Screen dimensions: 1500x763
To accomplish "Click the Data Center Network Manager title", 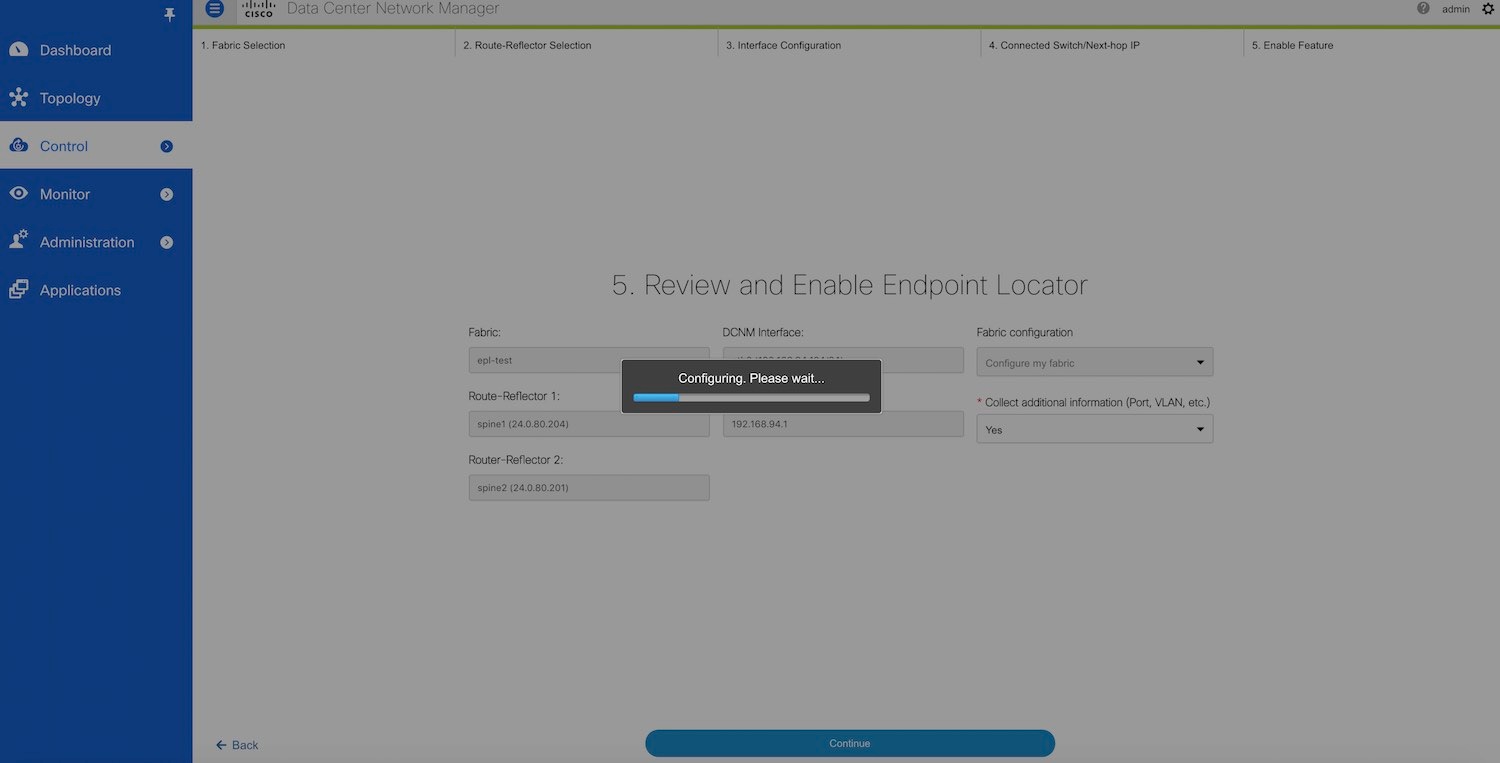I will point(393,9).
